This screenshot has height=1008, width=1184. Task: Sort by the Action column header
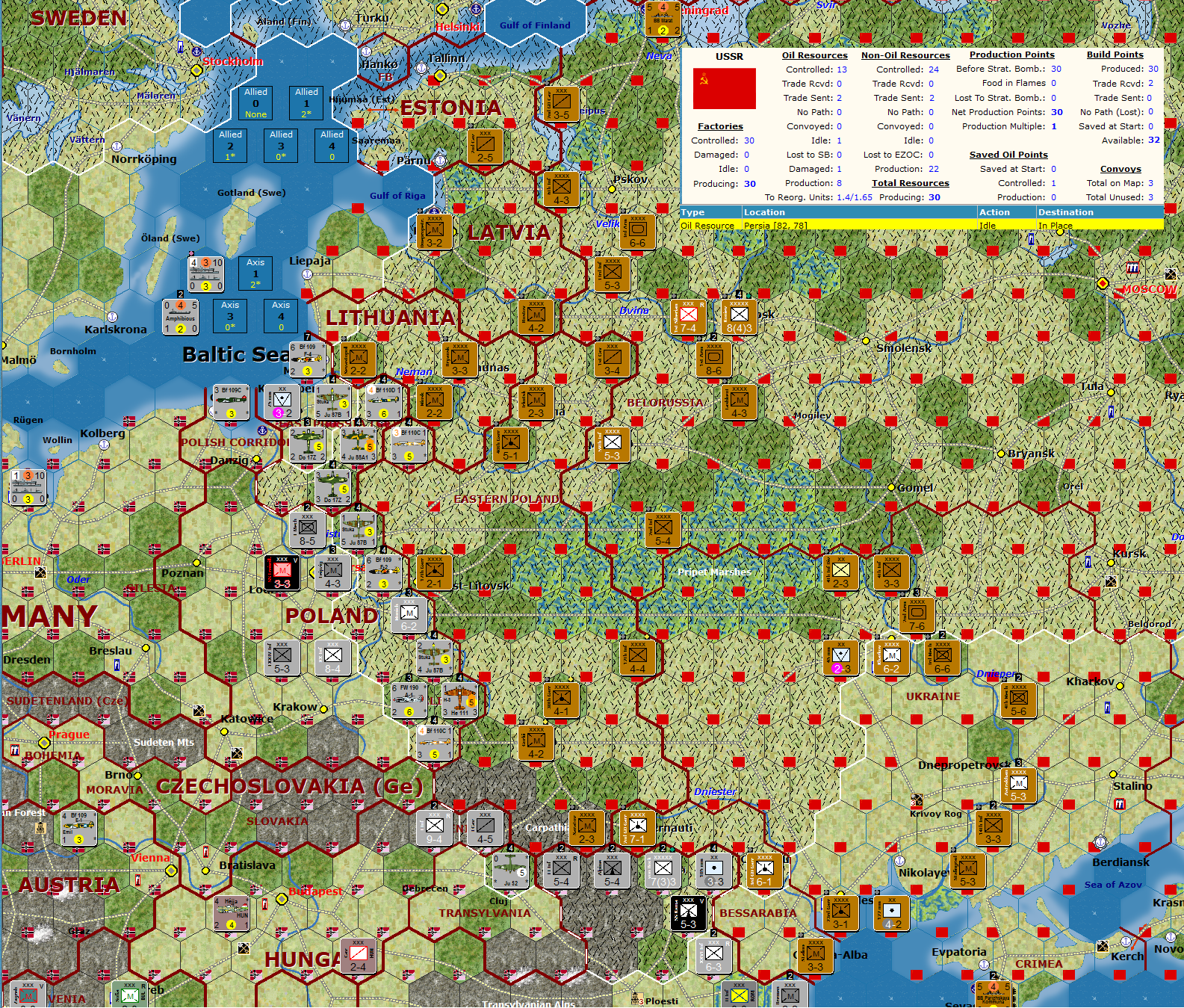coord(1006,212)
